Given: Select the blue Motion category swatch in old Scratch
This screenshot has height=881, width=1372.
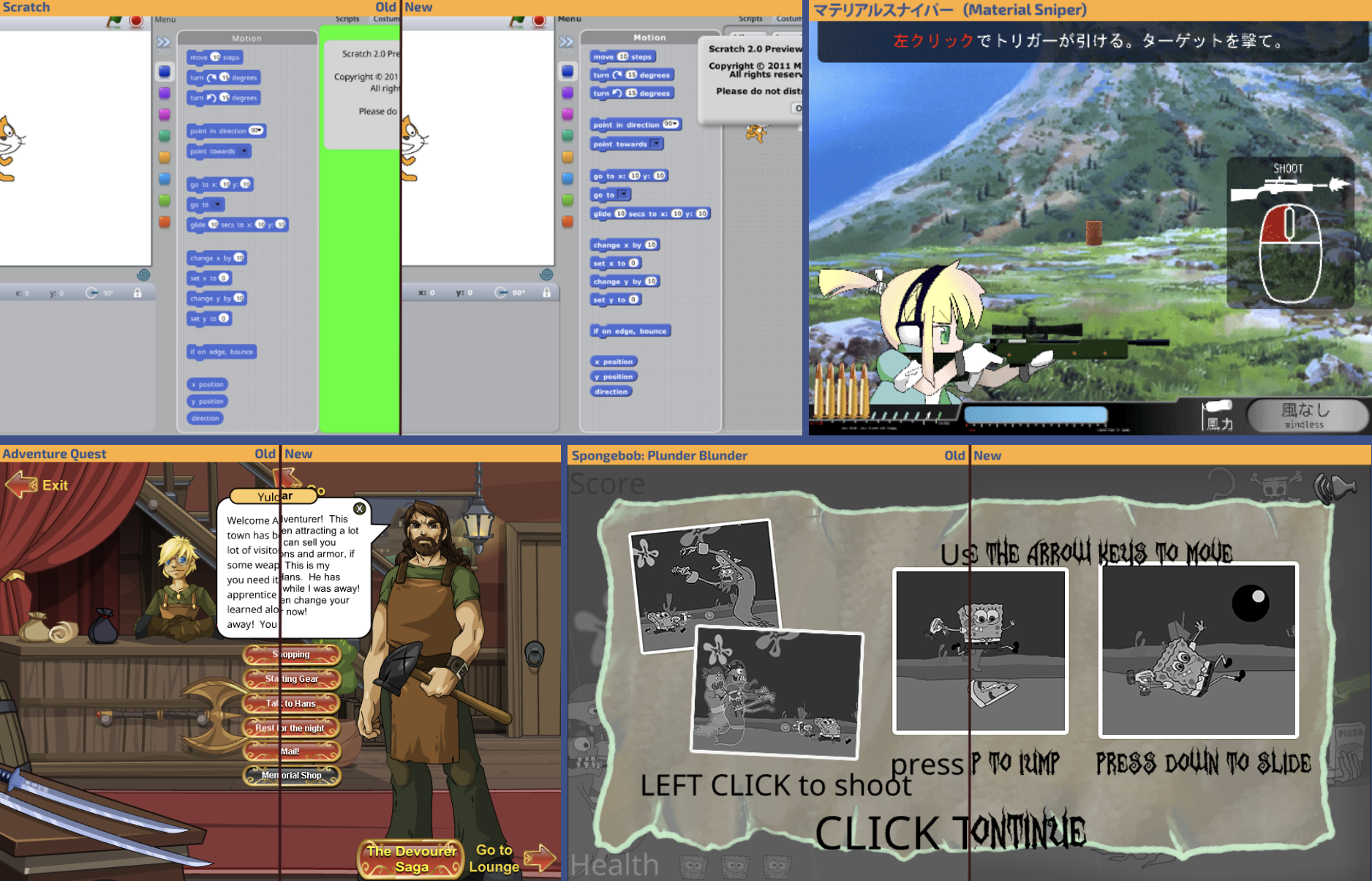Looking at the screenshot, I should [x=164, y=72].
